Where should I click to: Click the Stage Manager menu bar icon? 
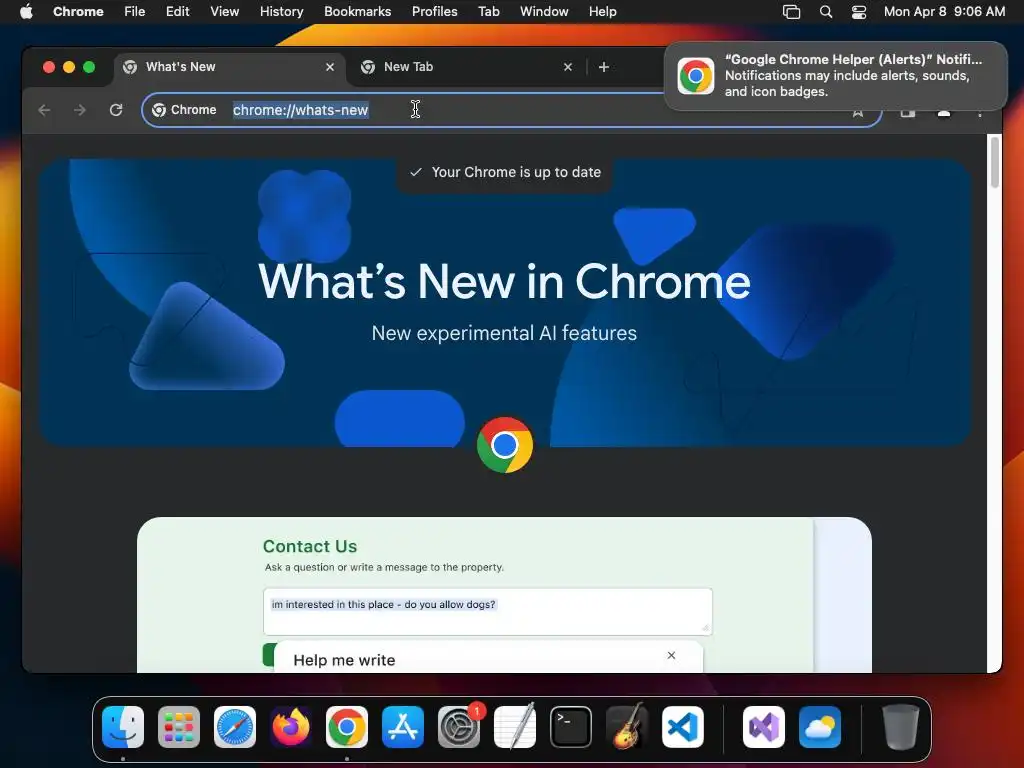click(x=791, y=11)
